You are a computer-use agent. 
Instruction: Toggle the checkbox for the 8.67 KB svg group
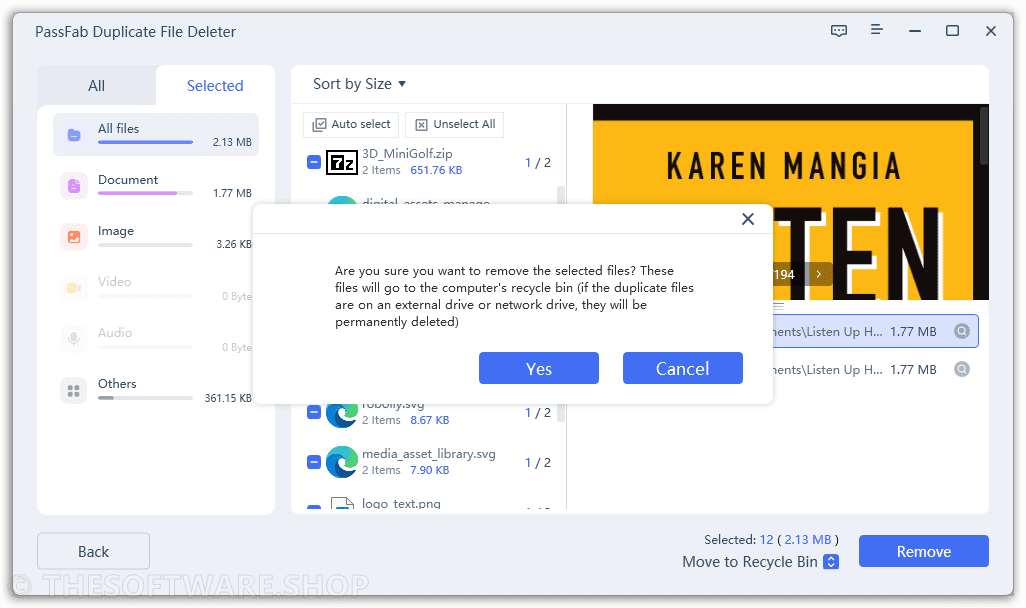314,412
